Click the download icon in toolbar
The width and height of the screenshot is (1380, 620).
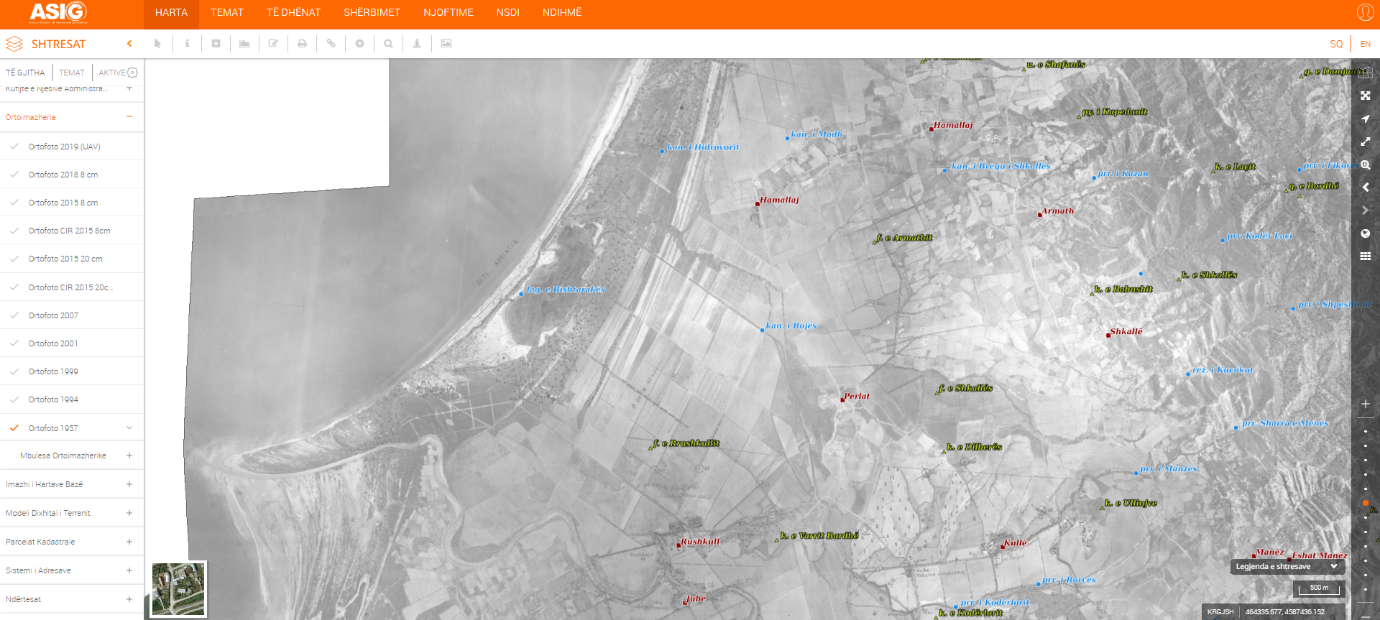pos(417,44)
